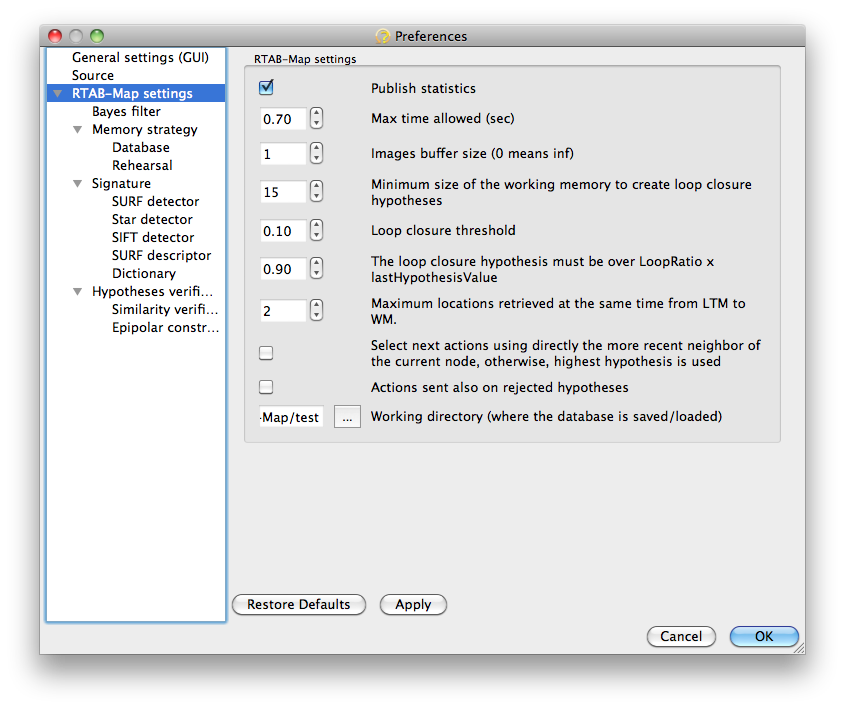Uncheck the Publish statistics checkbox
The width and height of the screenshot is (845, 709).
coord(266,87)
